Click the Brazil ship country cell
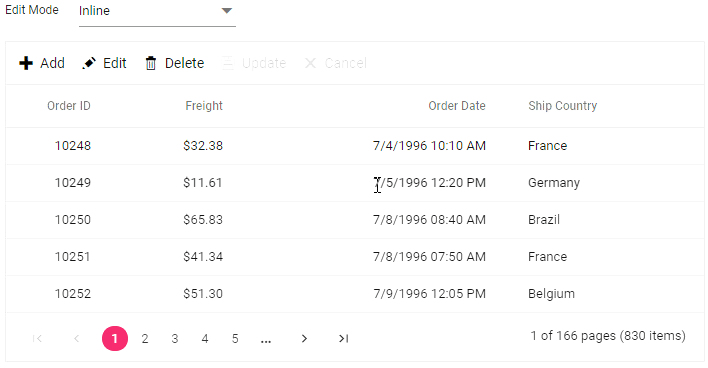The height and width of the screenshot is (368, 708). (544, 220)
